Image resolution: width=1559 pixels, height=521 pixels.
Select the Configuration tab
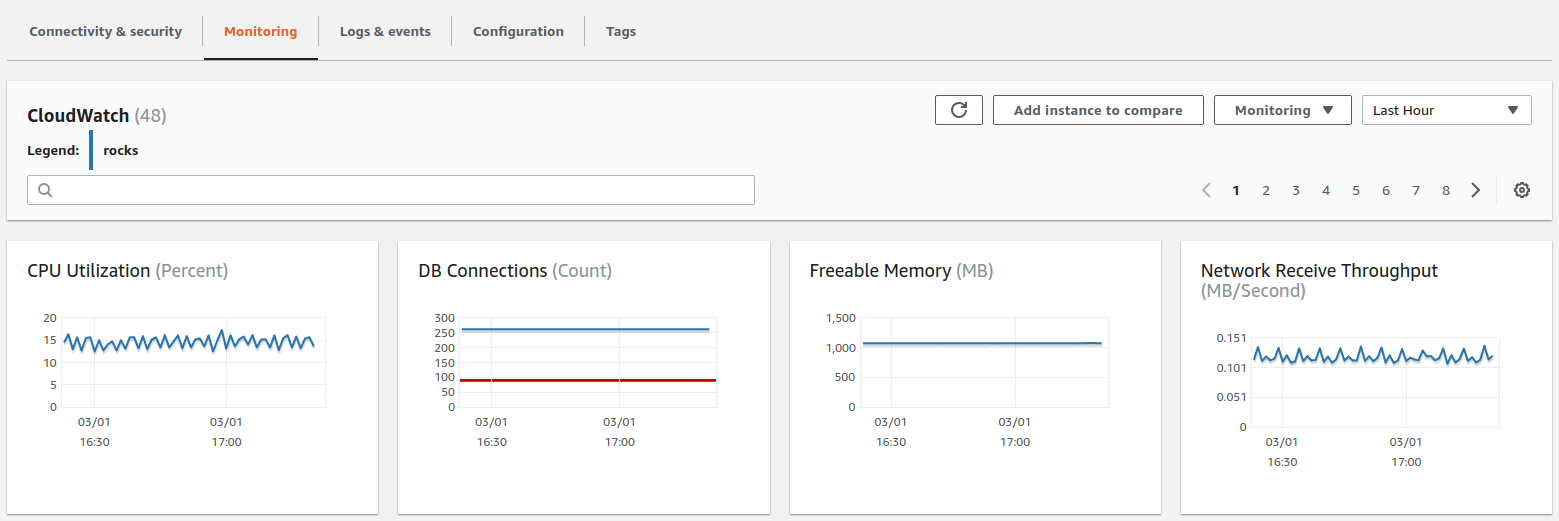518,31
